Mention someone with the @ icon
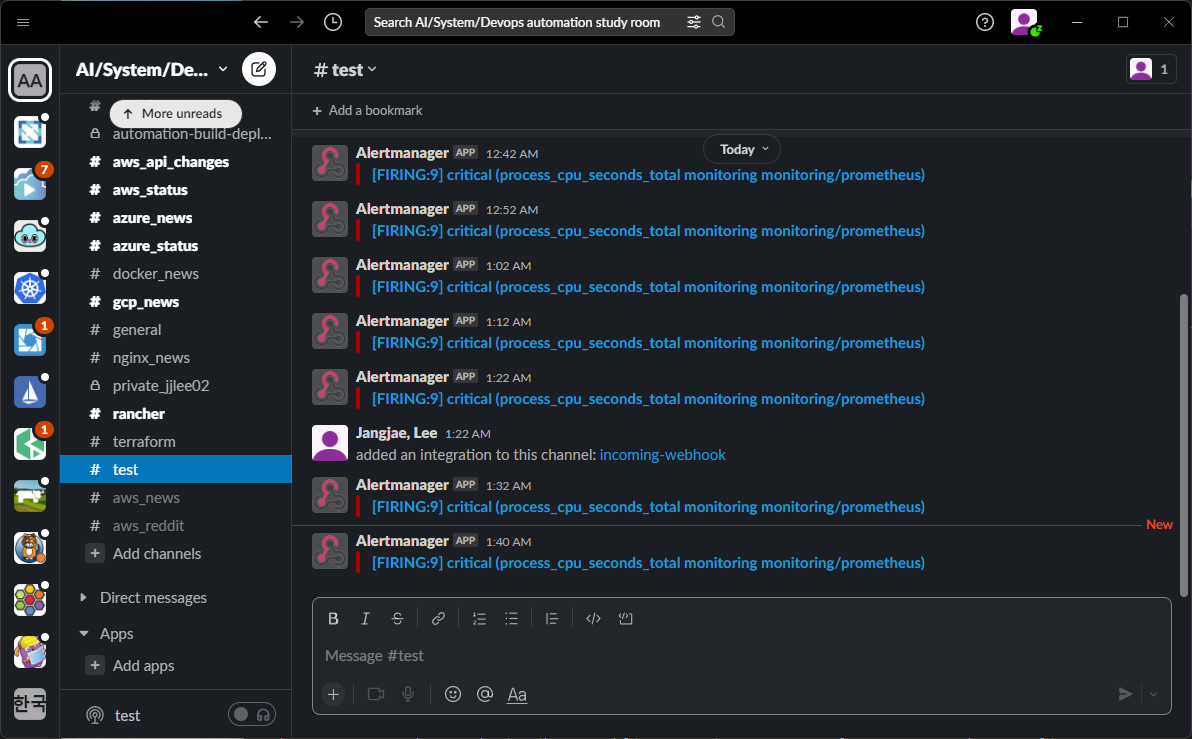This screenshot has width=1192, height=739. [x=484, y=694]
